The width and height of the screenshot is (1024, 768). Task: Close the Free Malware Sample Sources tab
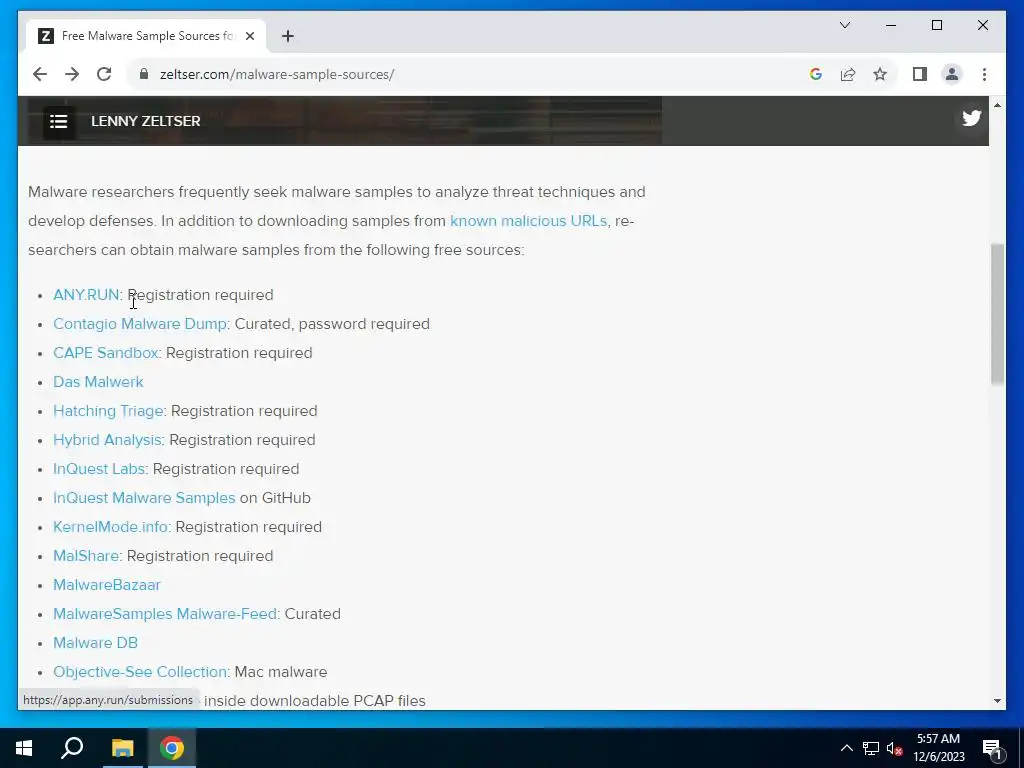249,36
